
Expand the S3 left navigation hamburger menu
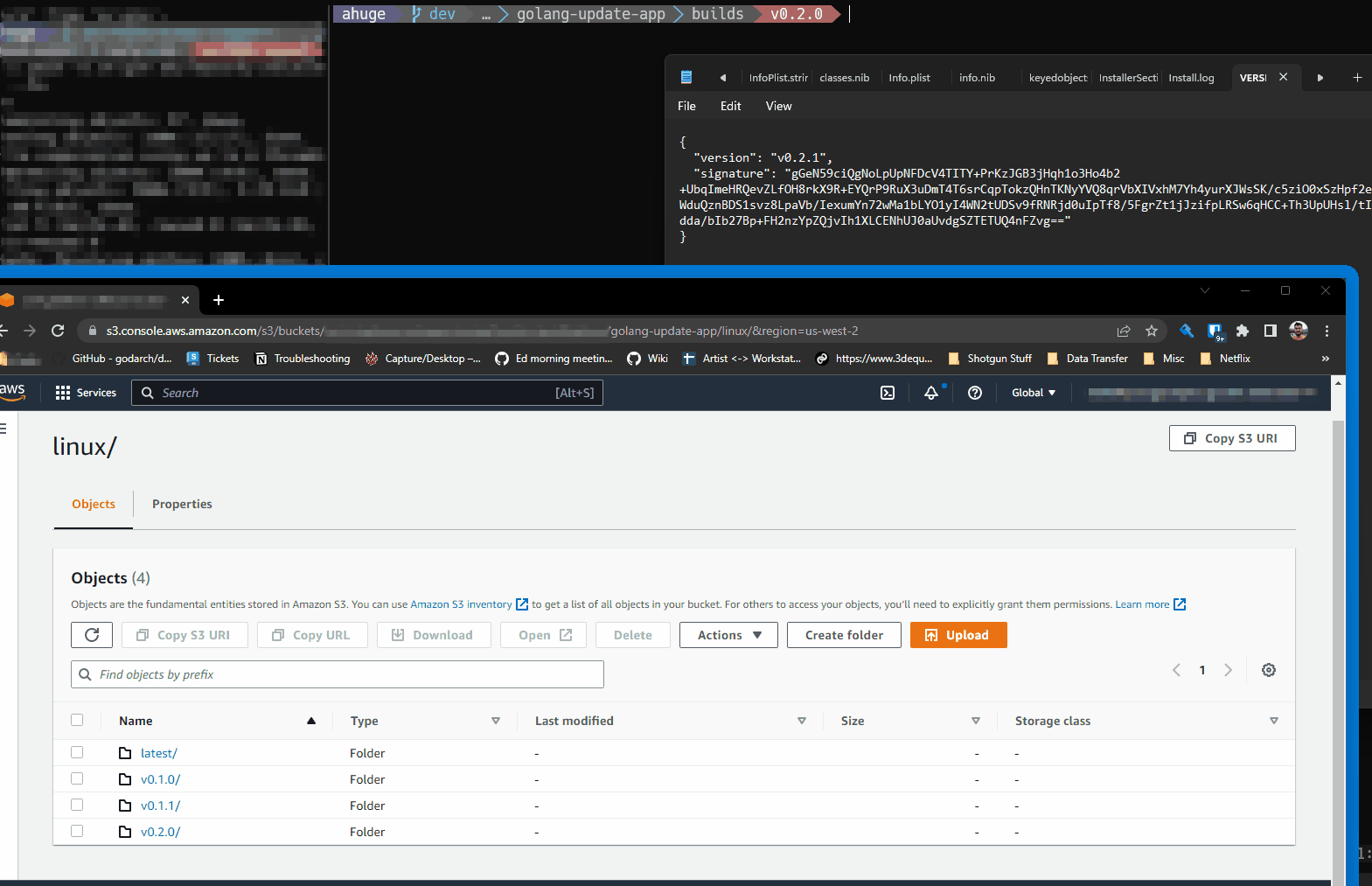3,428
